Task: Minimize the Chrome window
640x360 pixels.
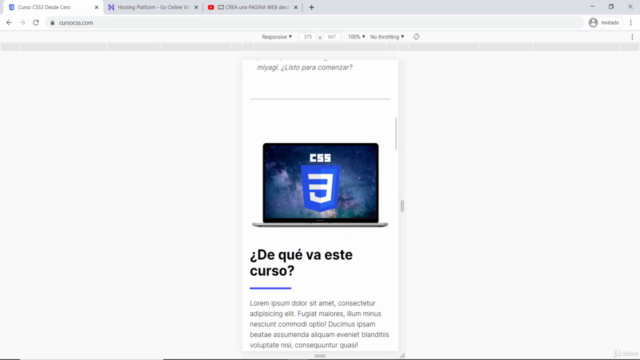Action: click(x=592, y=7)
